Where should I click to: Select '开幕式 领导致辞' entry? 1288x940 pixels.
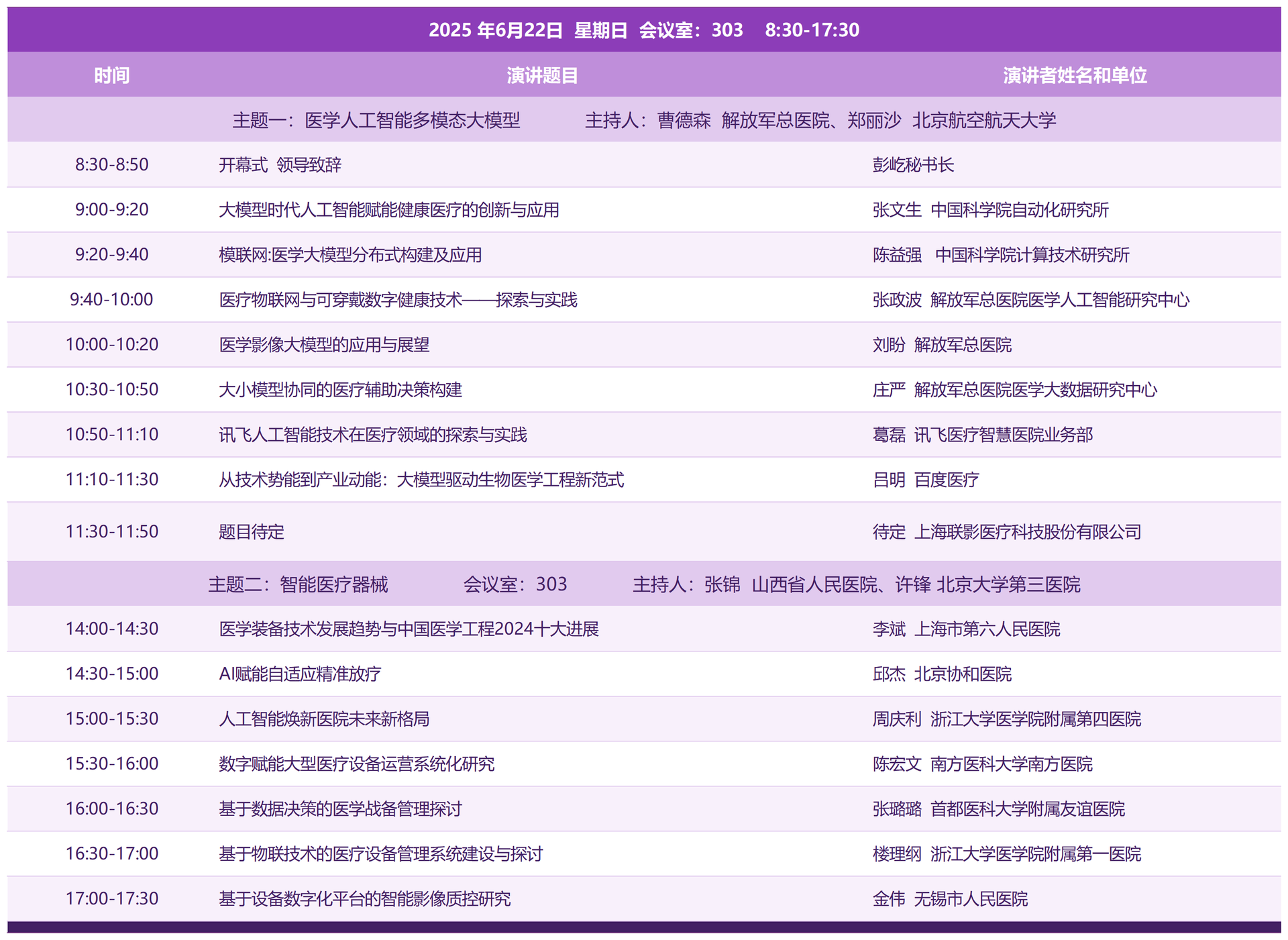(x=280, y=164)
